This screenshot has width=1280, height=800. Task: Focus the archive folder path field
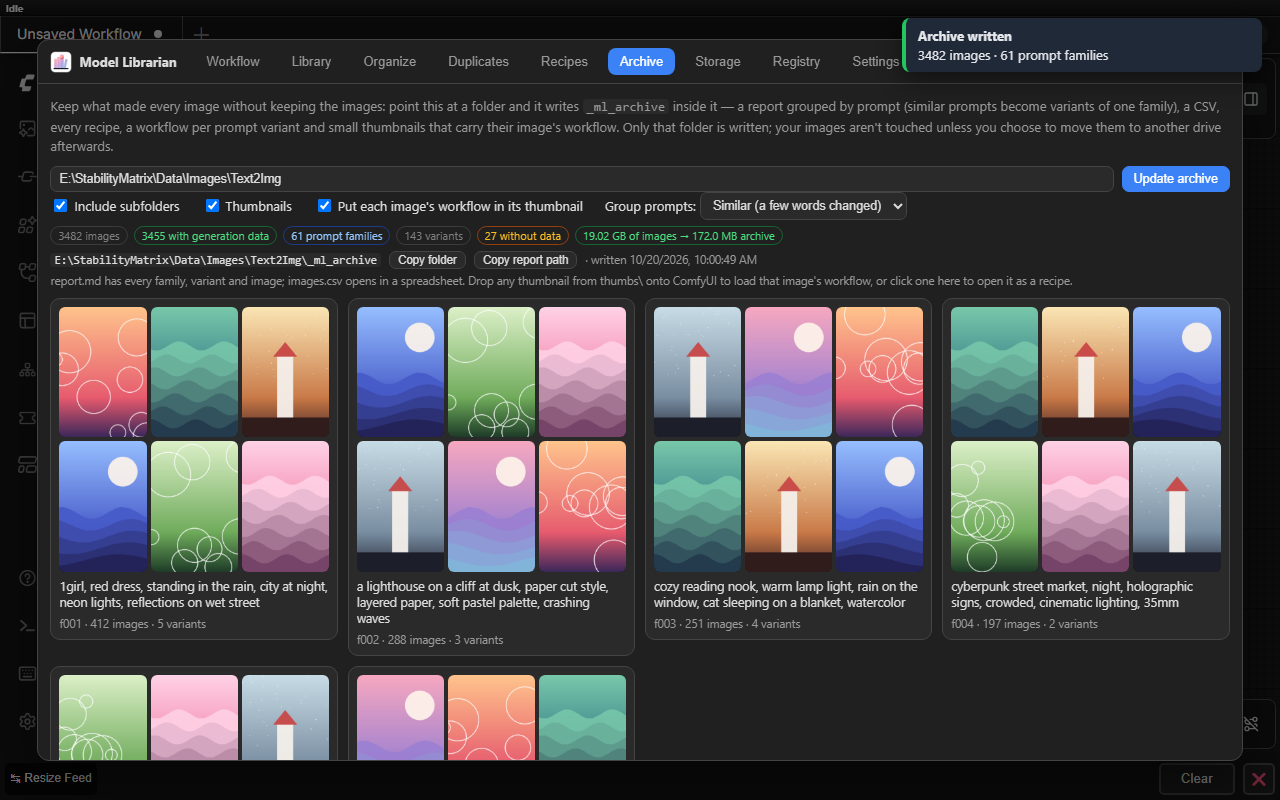(582, 179)
